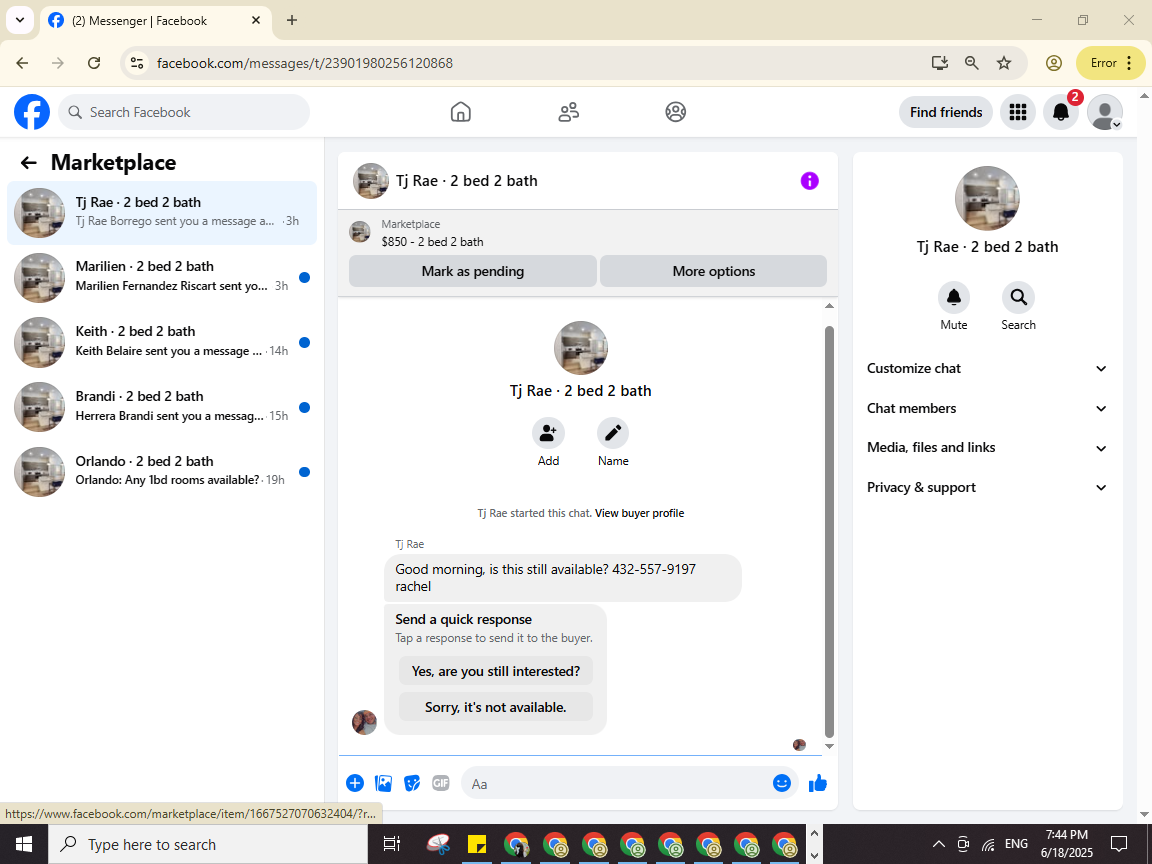Select Tj Rae conversation in list
1152x864 pixels.
(x=162, y=213)
